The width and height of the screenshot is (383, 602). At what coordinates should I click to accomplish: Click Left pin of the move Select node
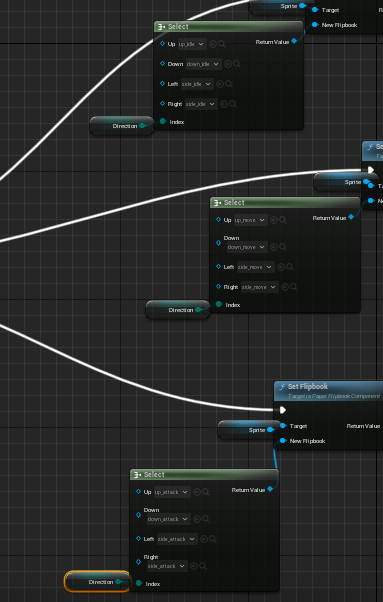[218, 266]
